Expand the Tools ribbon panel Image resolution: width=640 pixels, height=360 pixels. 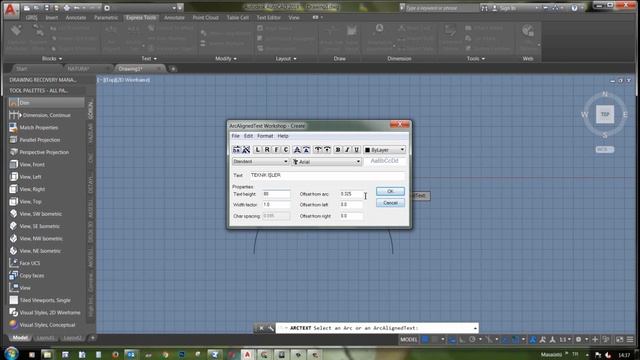pyautogui.click(x=476, y=59)
